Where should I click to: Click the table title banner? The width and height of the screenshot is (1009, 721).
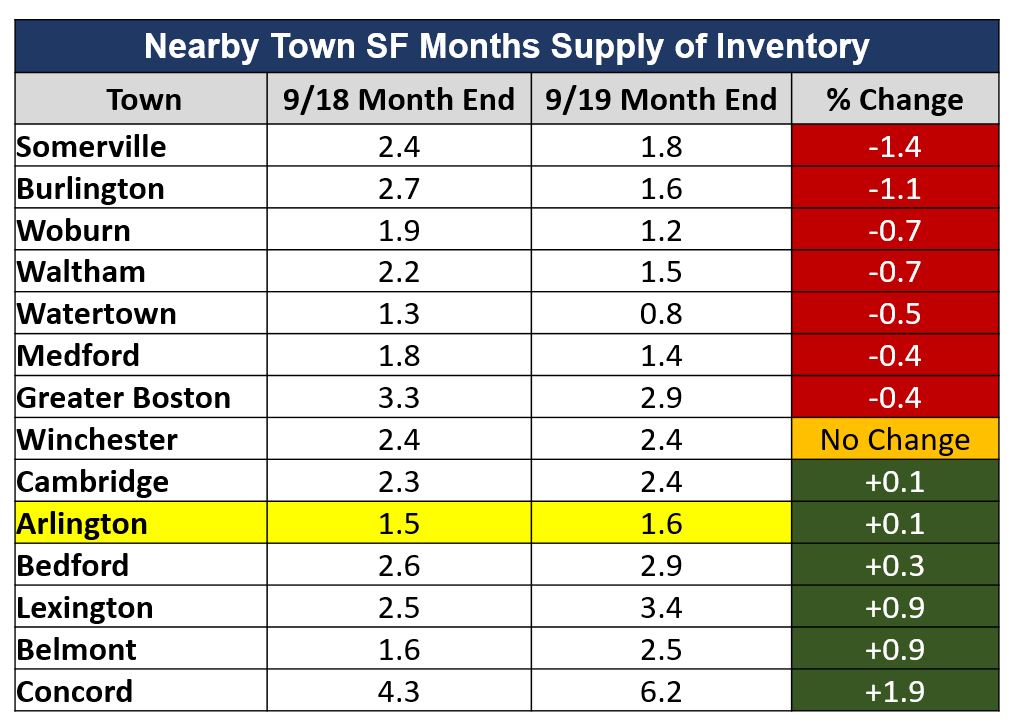(505, 46)
